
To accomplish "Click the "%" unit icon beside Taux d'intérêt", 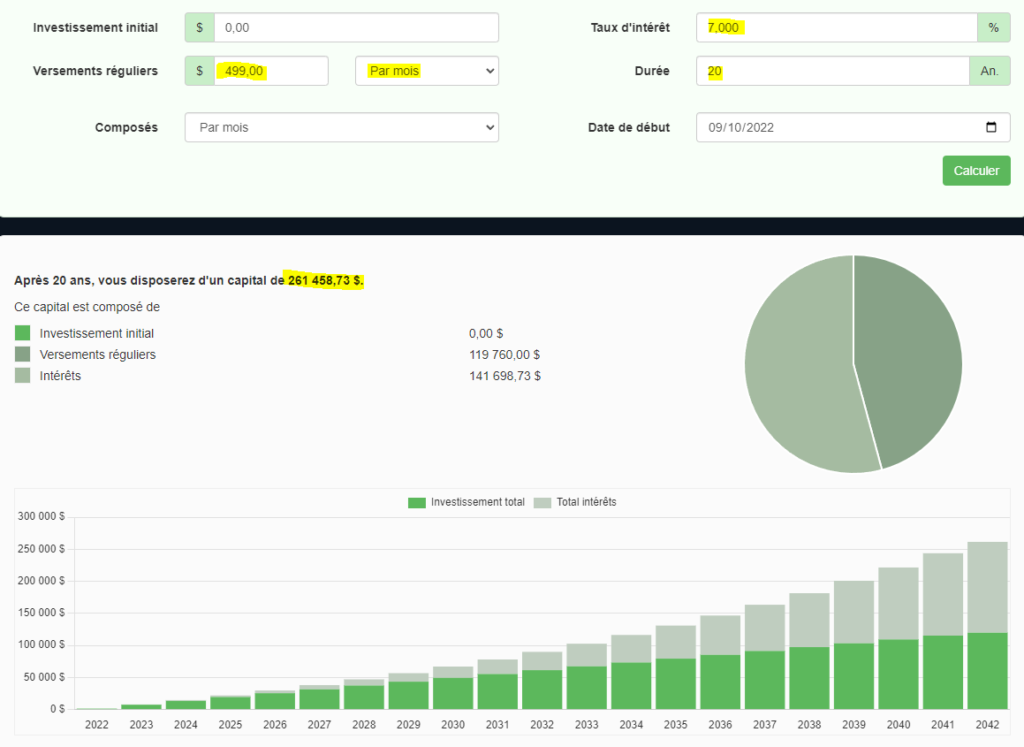I will 994,27.
